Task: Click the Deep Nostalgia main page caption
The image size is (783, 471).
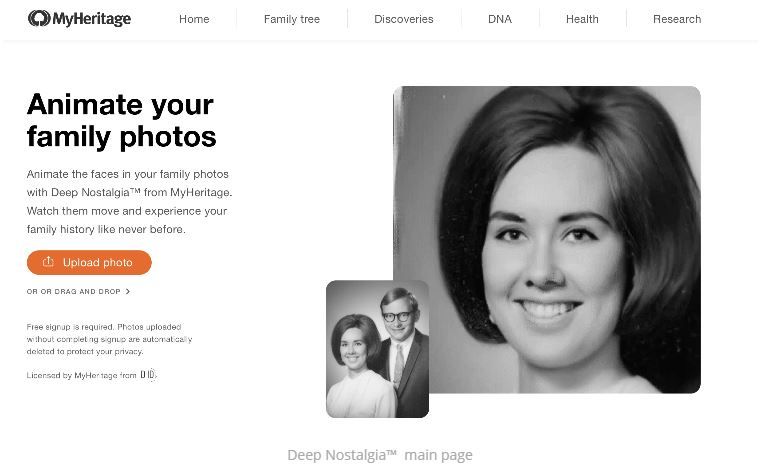Action: click(380, 455)
